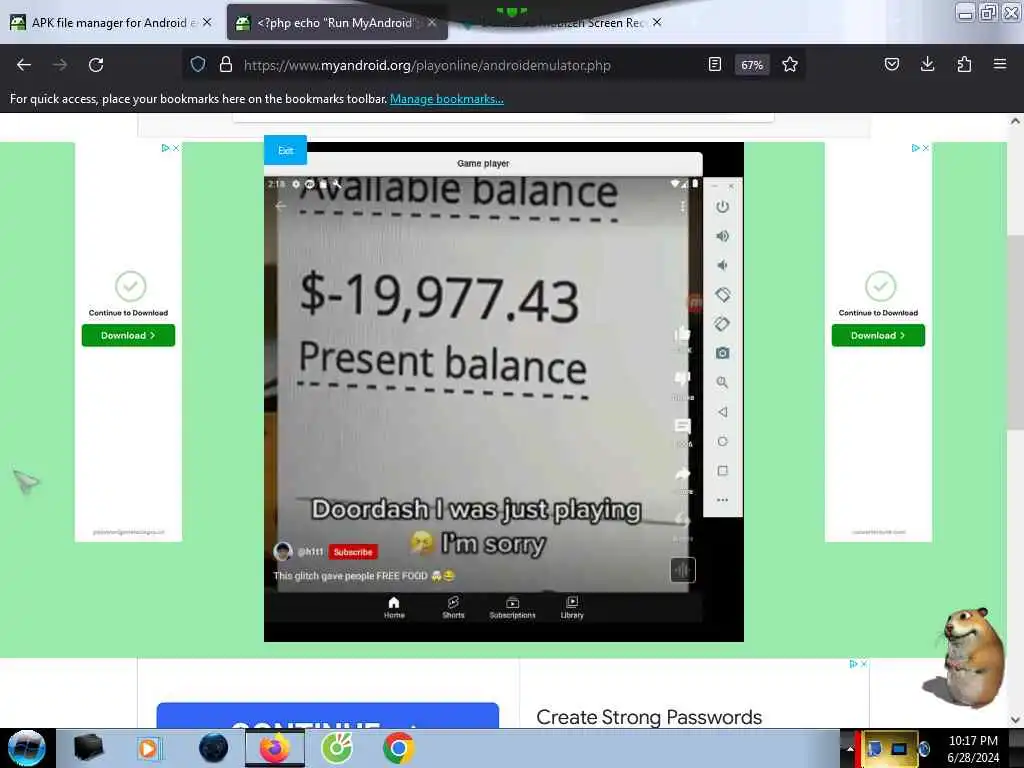The height and width of the screenshot is (768, 1024).
Task: Tap the remix icon on the short
Action: [x=682, y=520]
